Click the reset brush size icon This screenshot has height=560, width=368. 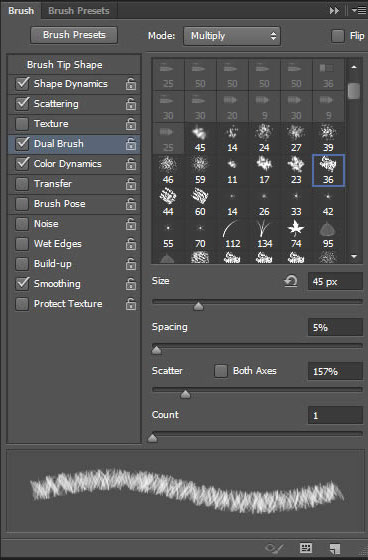click(291, 281)
